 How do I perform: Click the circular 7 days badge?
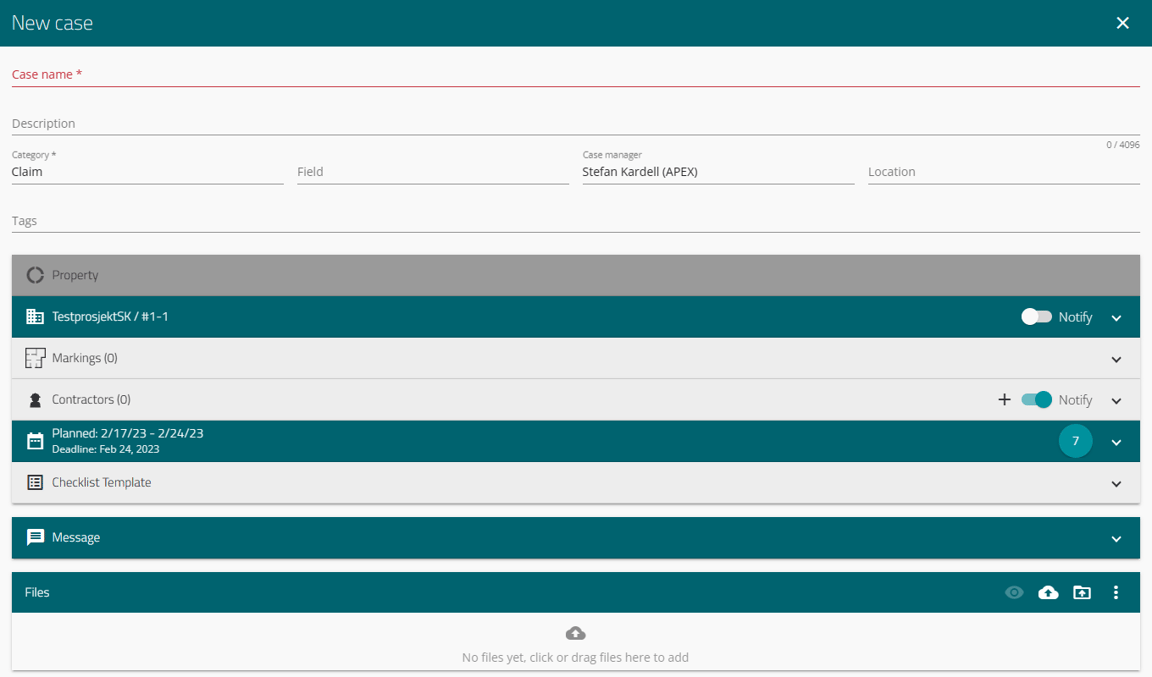click(x=1076, y=441)
